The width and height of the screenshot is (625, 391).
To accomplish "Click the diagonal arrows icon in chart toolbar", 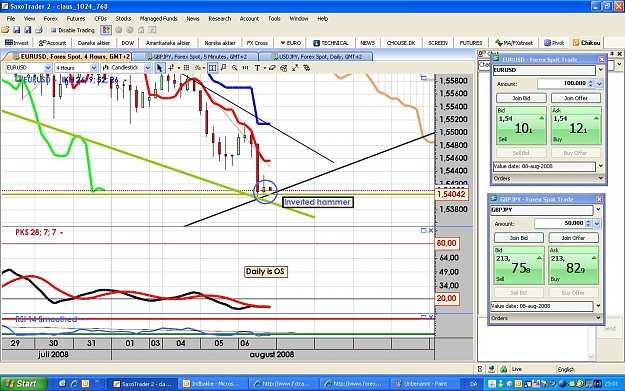I will (x=295, y=68).
